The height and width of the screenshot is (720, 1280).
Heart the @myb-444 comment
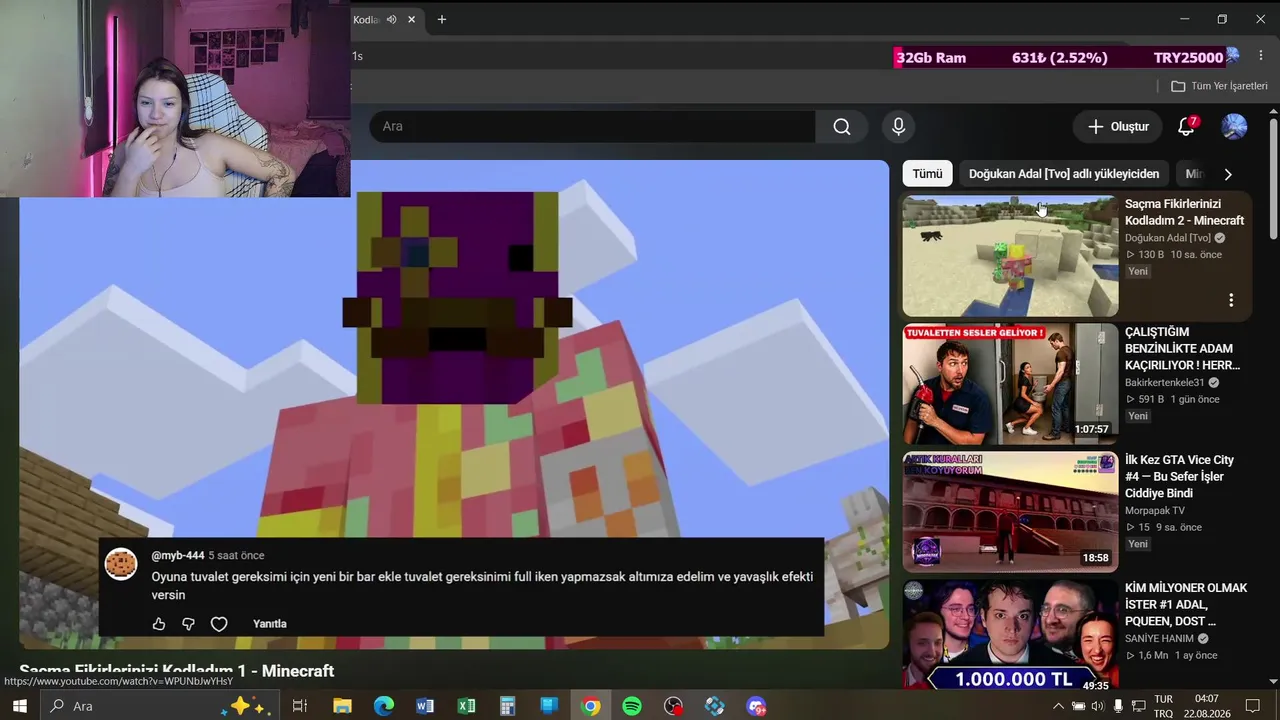pyautogui.click(x=219, y=624)
